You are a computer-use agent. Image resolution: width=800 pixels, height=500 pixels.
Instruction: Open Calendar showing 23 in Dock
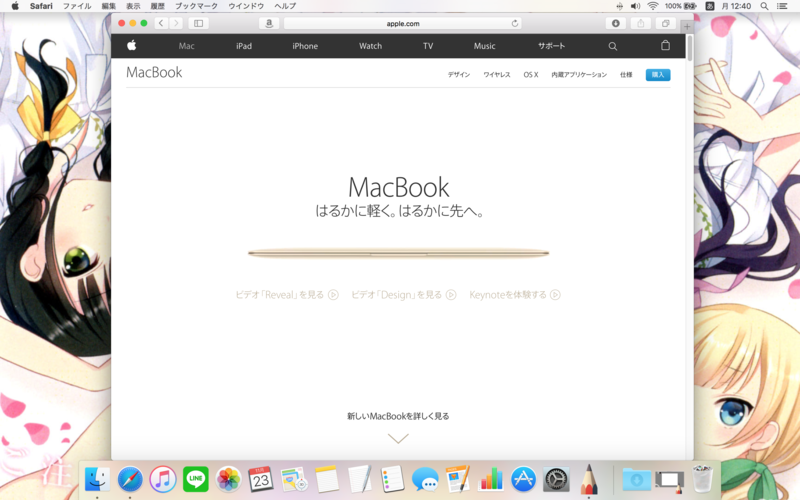[261, 480]
